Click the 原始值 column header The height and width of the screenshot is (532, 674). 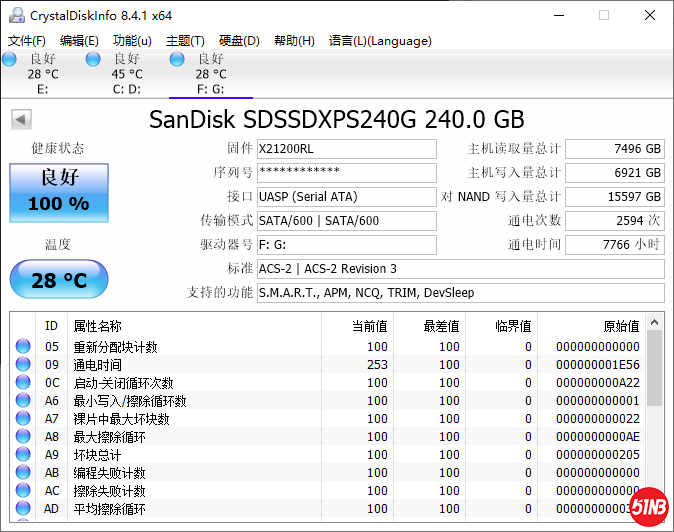click(x=620, y=326)
